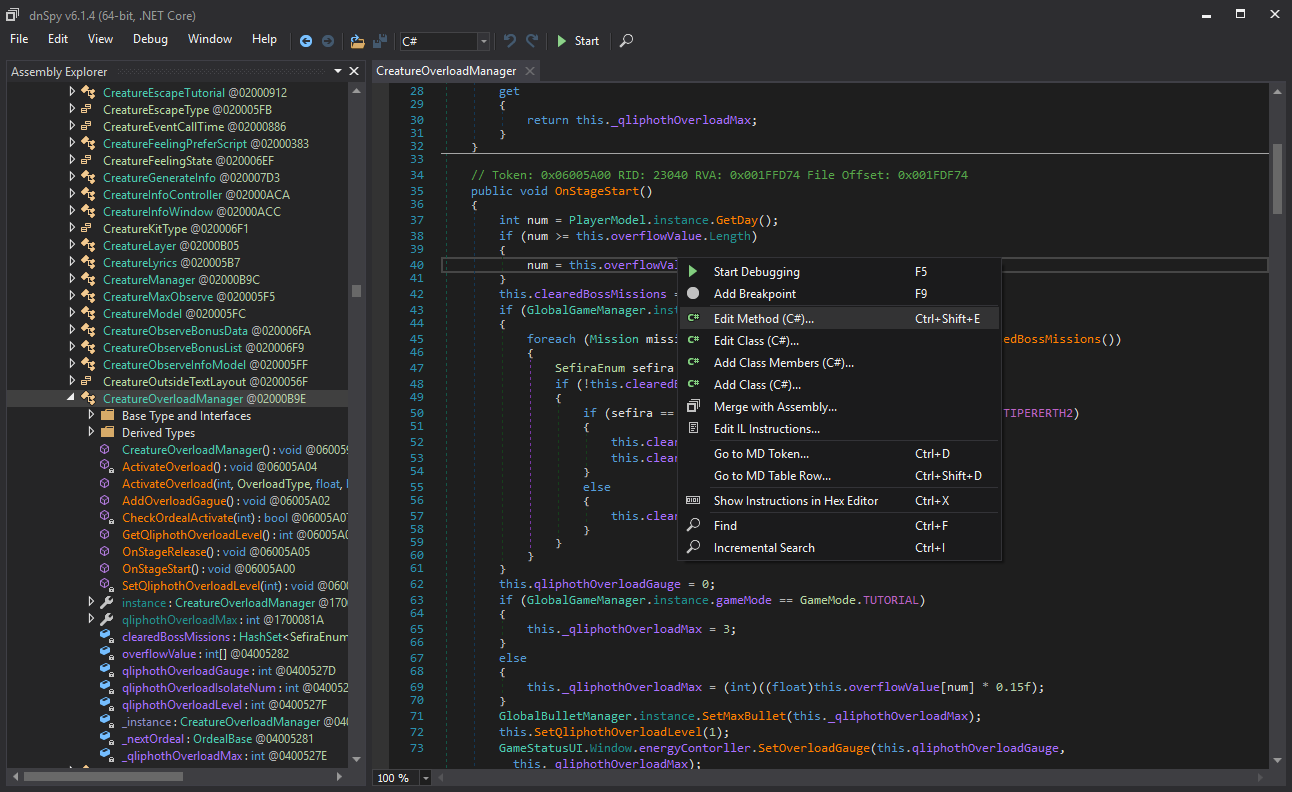Select the OnStageRelease() method in tree

(x=167, y=551)
